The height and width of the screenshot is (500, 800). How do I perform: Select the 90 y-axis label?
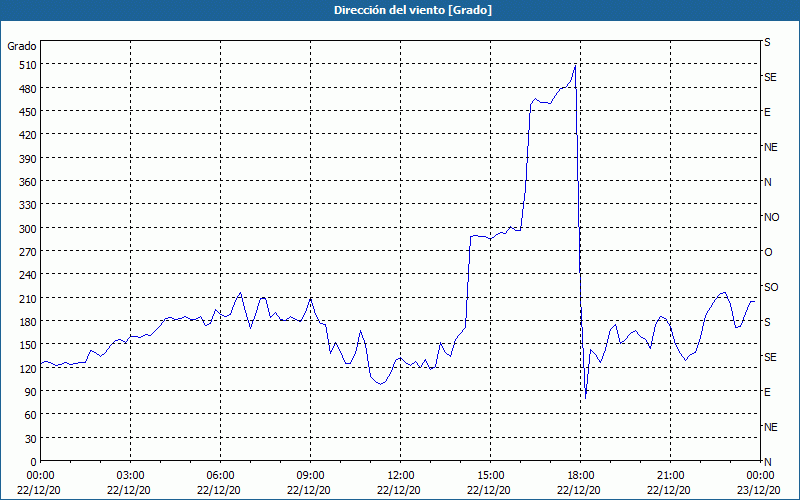[x=30, y=392]
